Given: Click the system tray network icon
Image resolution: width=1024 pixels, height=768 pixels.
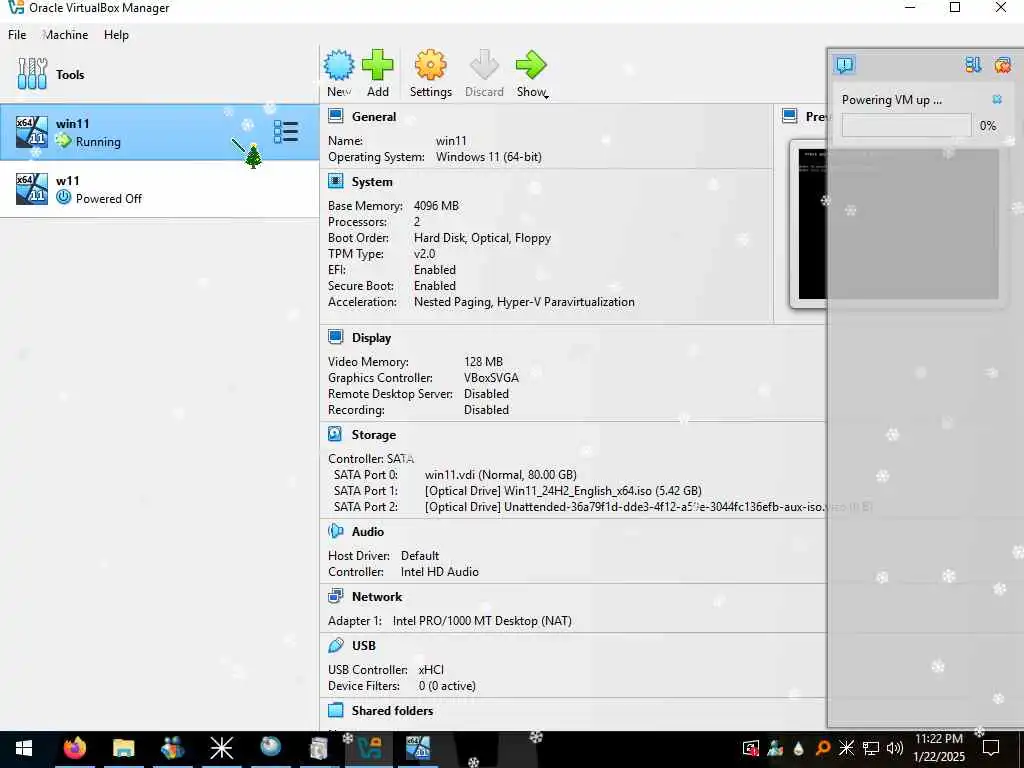Looking at the screenshot, I should [x=871, y=748].
